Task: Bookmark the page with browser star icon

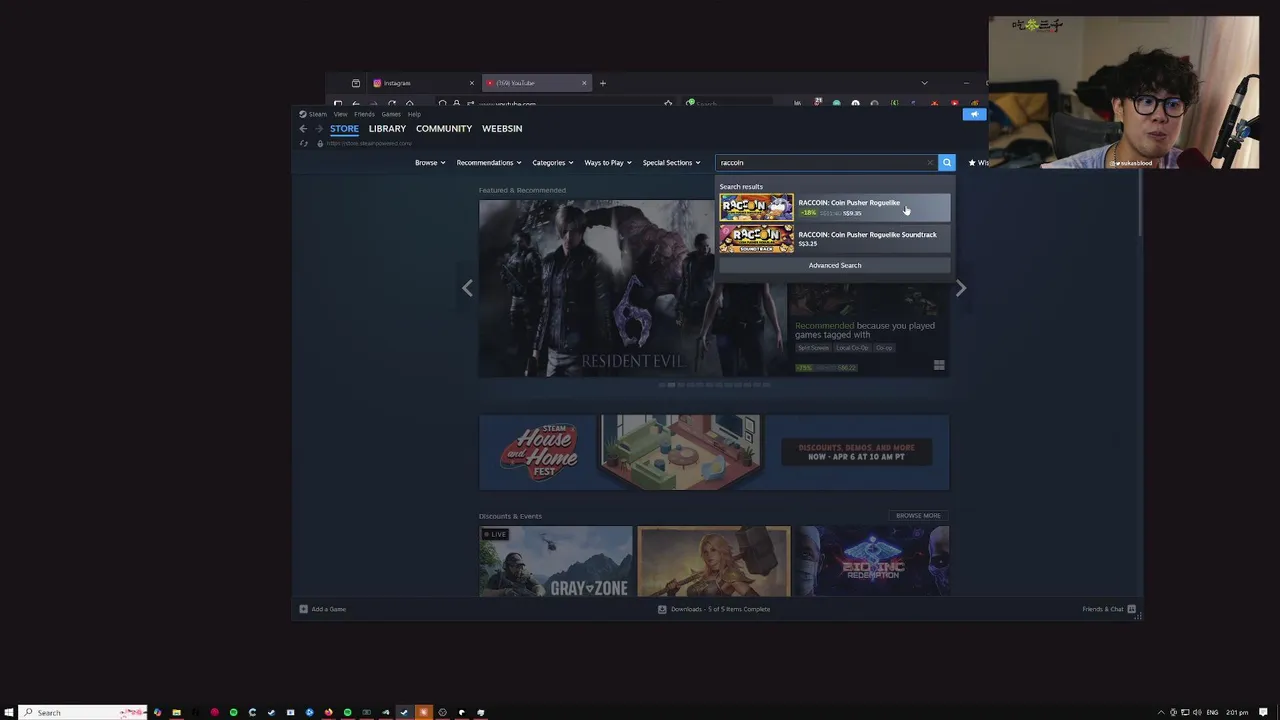Action: [x=668, y=103]
